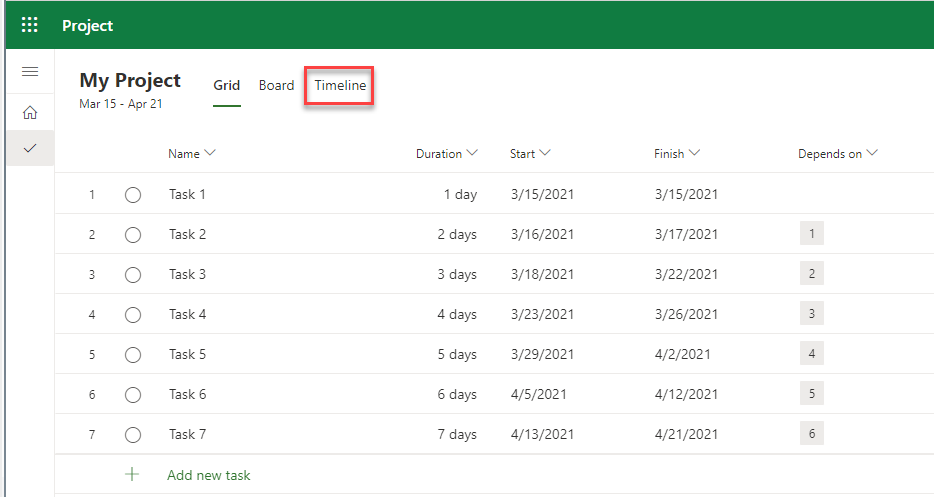This screenshot has width=934, height=497.
Task: Click dependency badge 4 on Task 5
Action: (x=811, y=354)
